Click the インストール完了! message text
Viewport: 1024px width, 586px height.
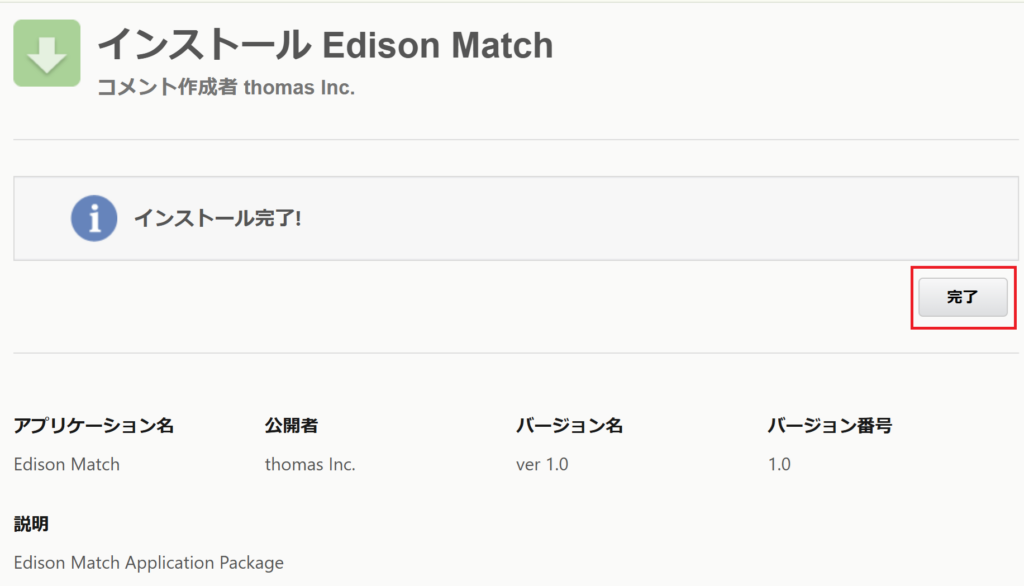(x=218, y=218)
